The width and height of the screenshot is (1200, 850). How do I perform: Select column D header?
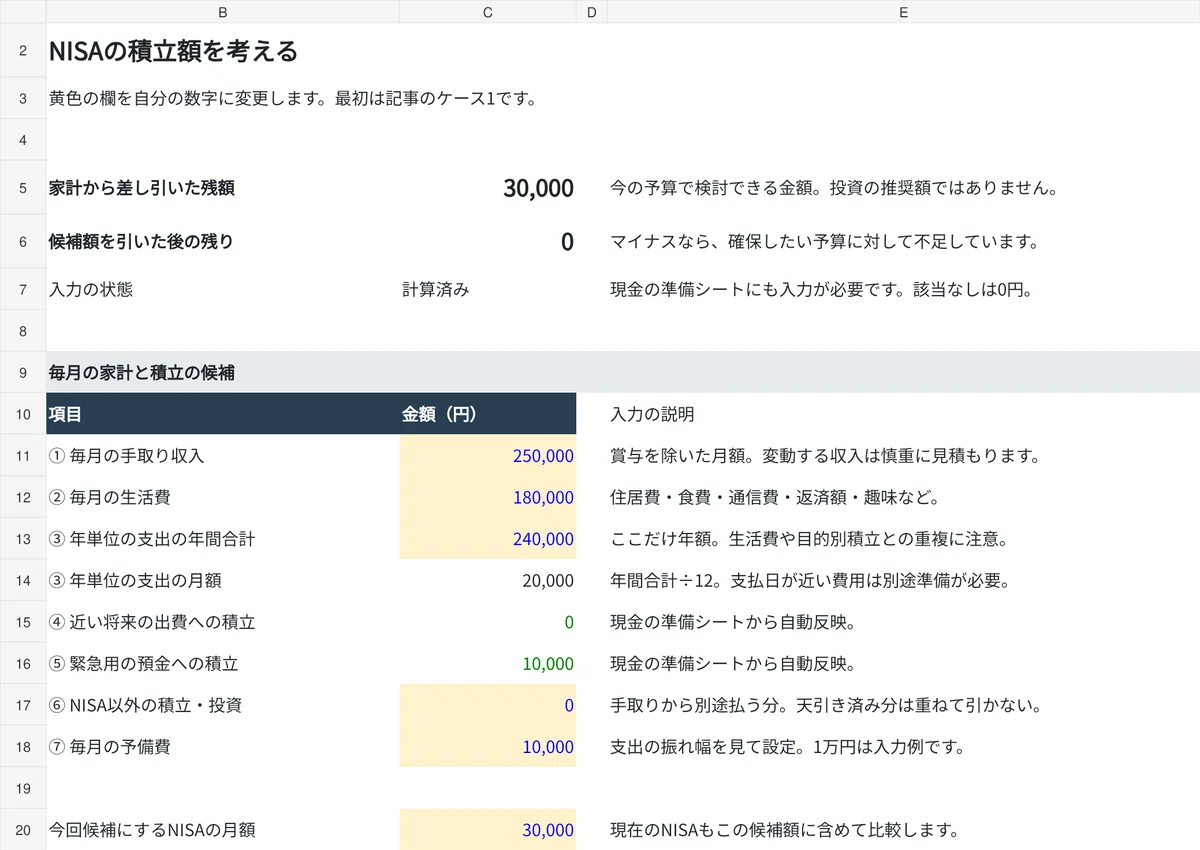591,12
